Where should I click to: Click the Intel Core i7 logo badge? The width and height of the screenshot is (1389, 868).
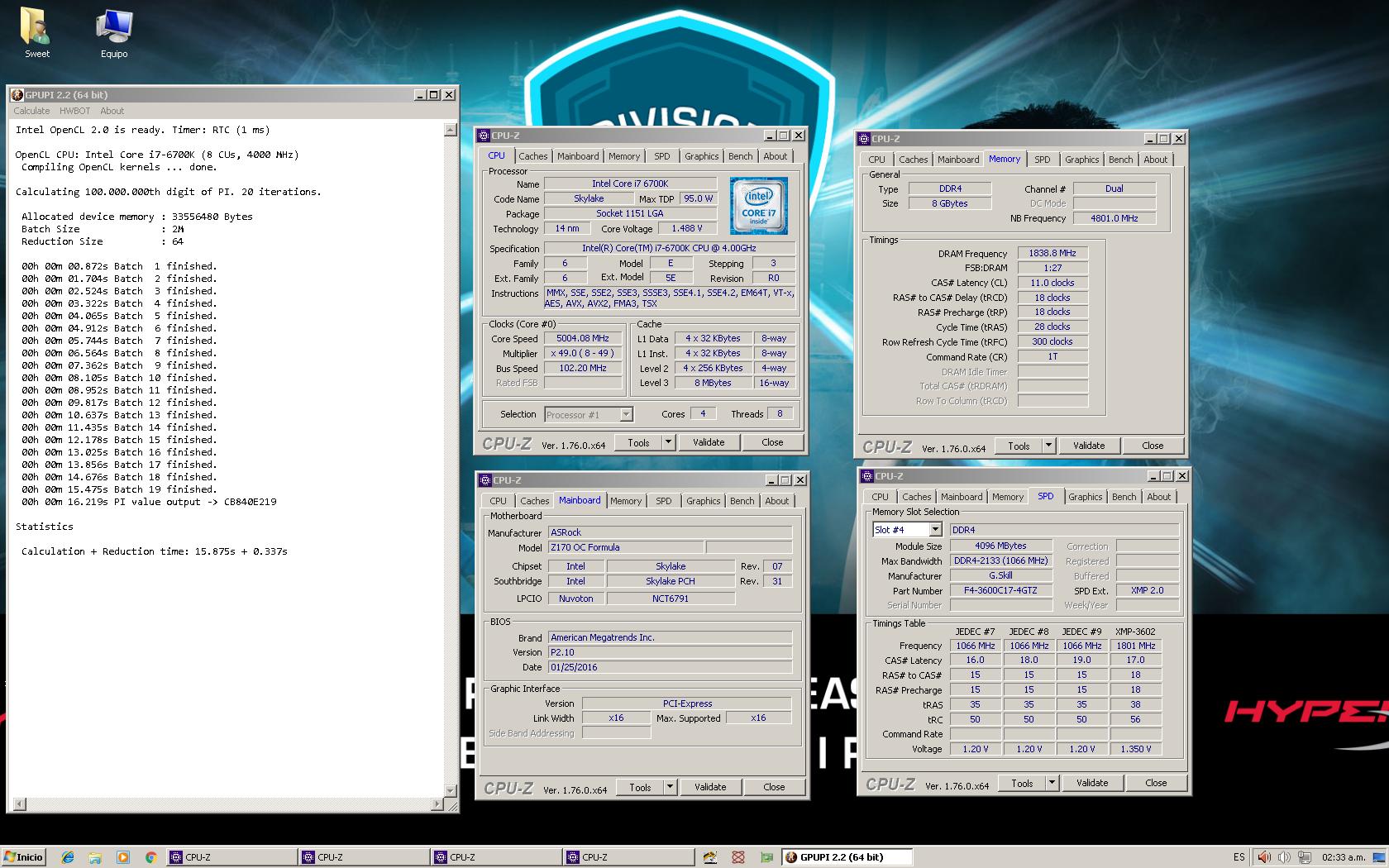[x=758, y=206]
